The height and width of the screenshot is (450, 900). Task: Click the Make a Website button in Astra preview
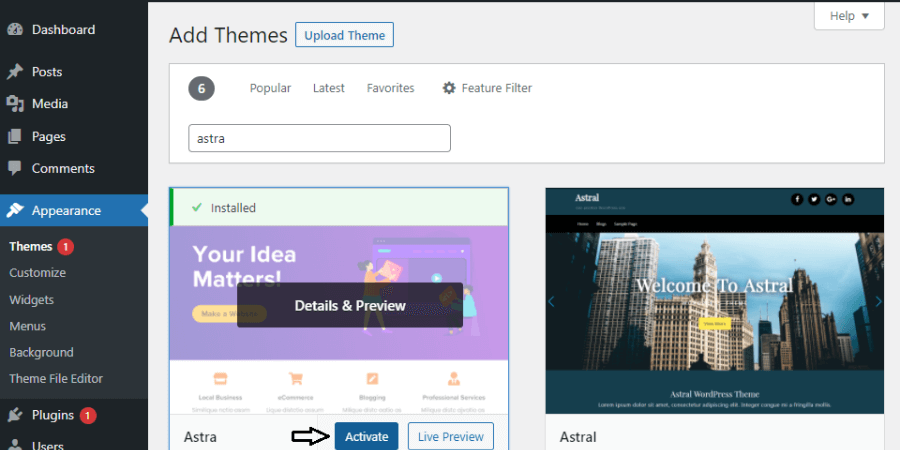229,314
